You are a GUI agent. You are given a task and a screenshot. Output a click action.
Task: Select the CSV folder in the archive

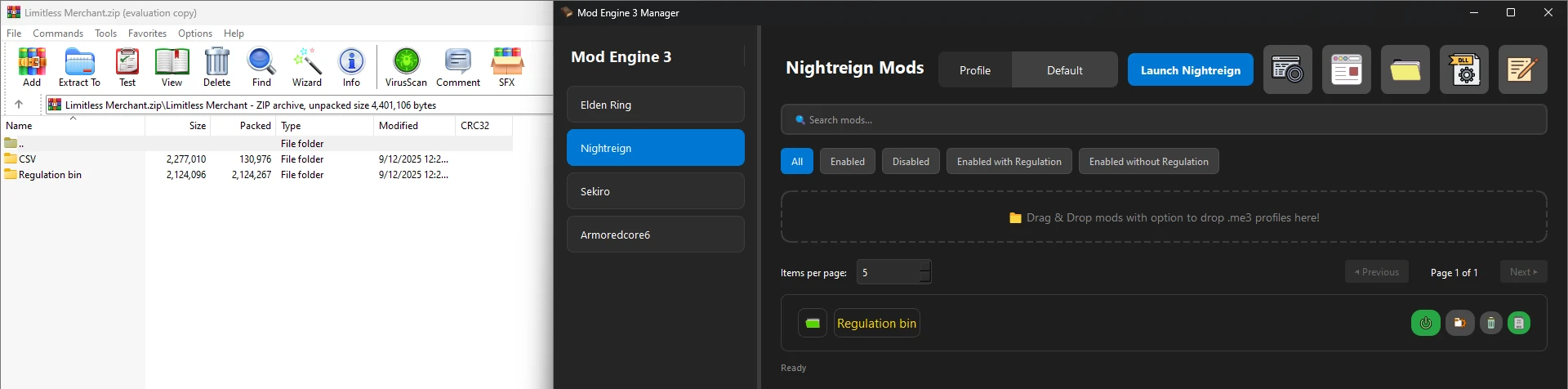click(x=27, y=159)
